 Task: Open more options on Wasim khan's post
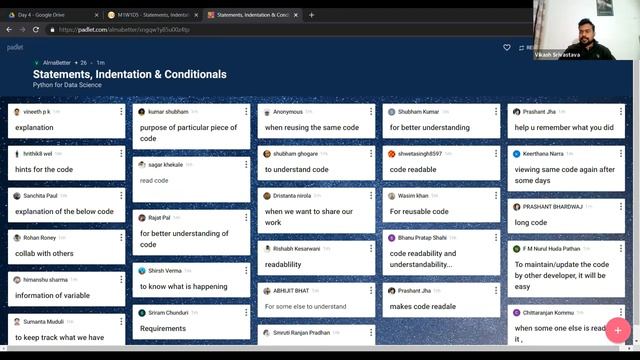496,196
